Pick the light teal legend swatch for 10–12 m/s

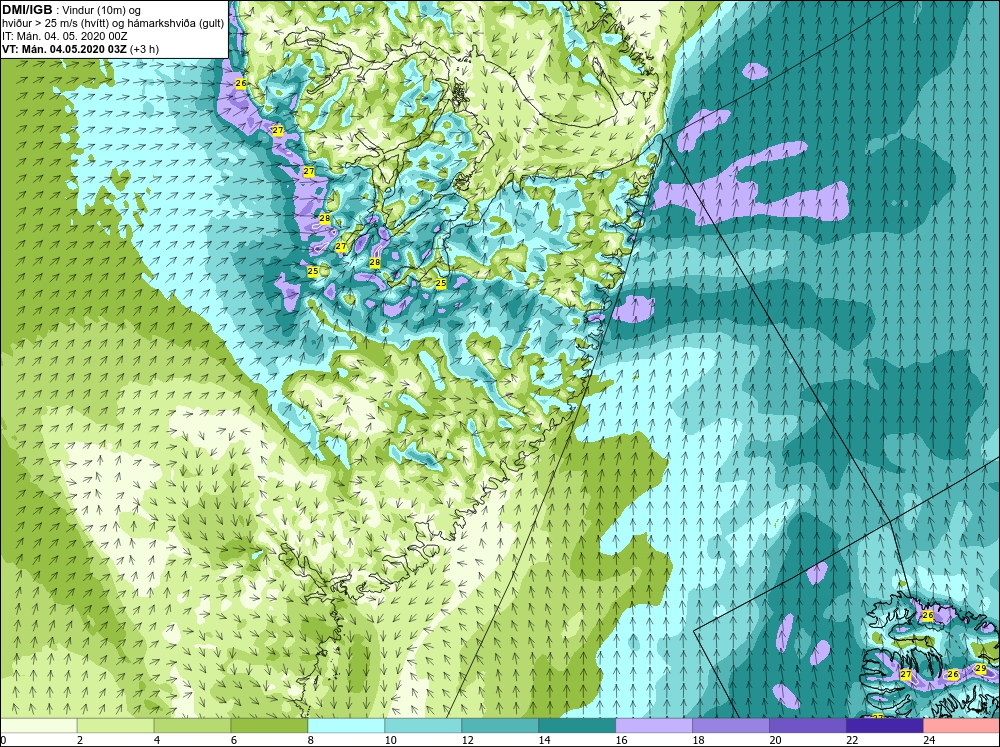423,726
